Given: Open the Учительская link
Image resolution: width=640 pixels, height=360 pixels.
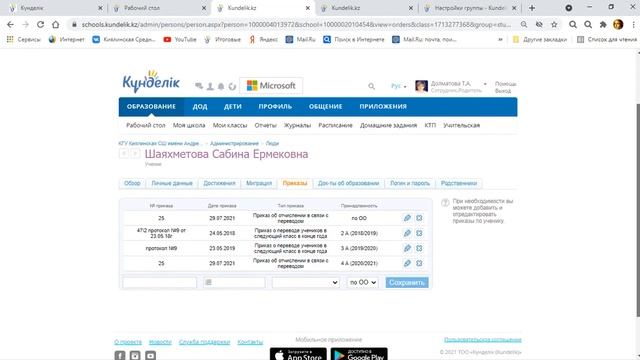Looking at the screenshot, I should point(461,125).
